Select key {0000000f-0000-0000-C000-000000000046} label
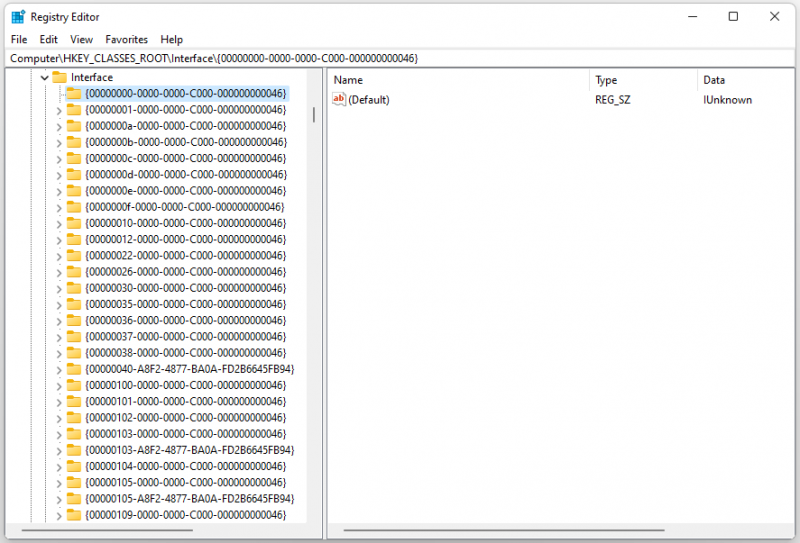Screen dimensions: 800x543 [x=185, y=207]
